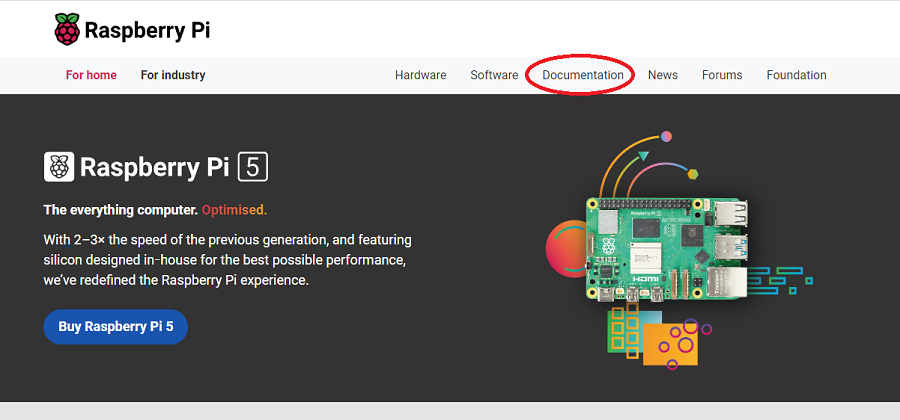This screenshot has width=900, height=420.
Task: Click the orange box with purple circles
Action: 672,343
